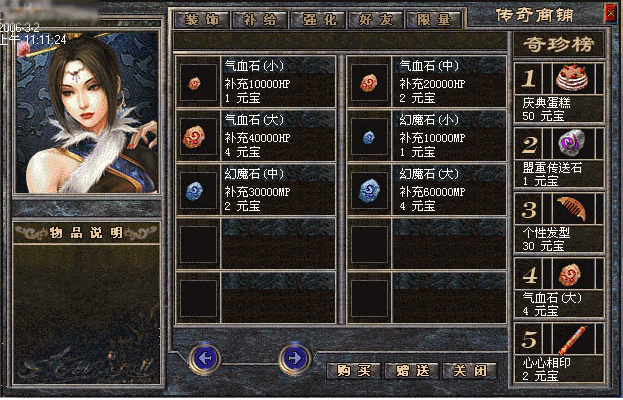Image resolution: width=623 pixels, height=400 pixels.
Task: Click the 心心相印 firecracker icon
Action: (x=573, y=339)
